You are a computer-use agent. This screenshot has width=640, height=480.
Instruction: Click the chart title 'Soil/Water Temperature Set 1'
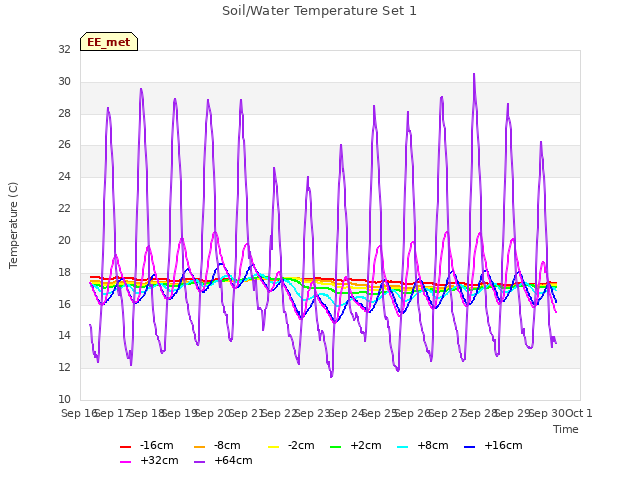319,11
